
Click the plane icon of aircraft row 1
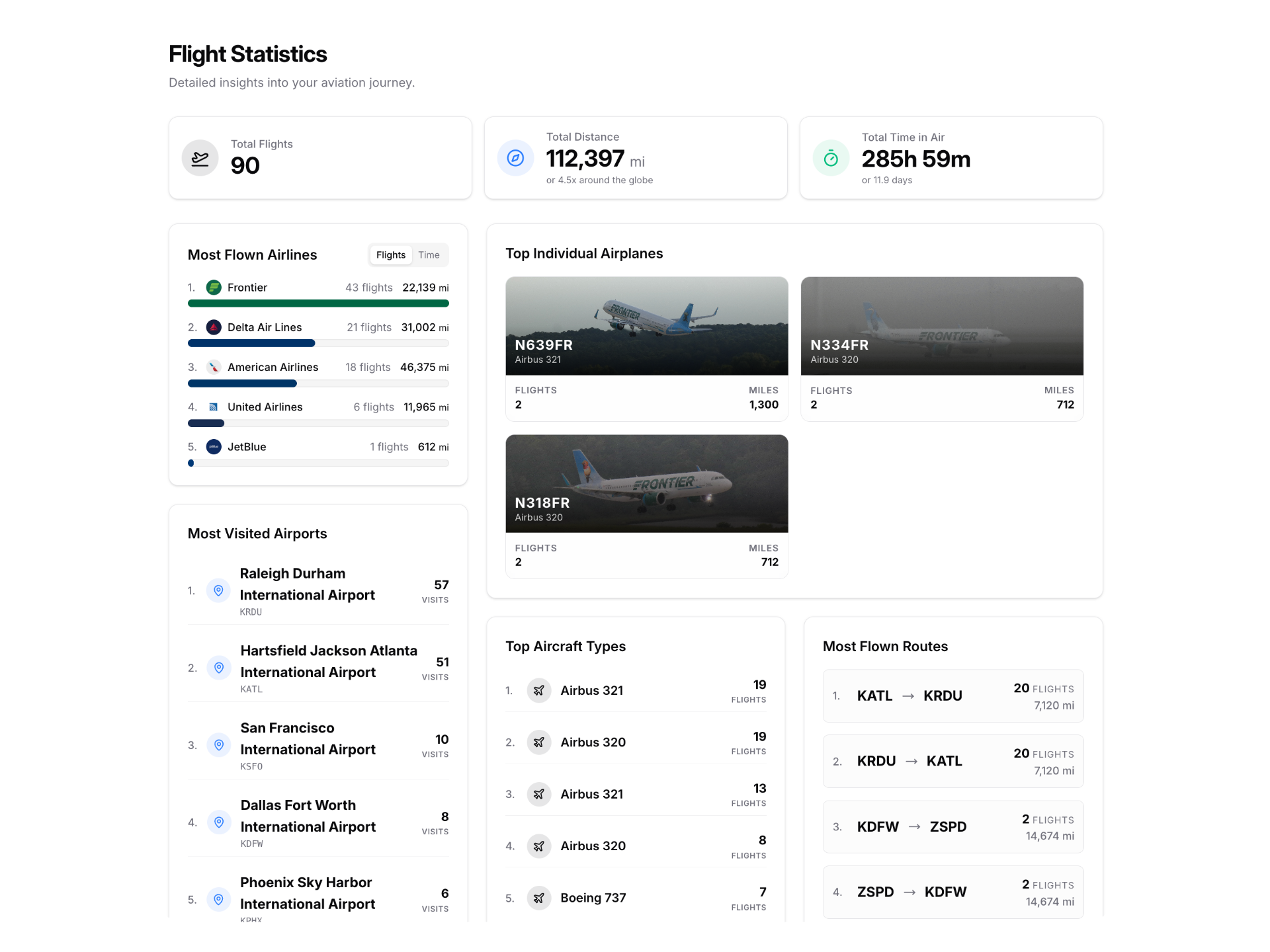[539, 690]
